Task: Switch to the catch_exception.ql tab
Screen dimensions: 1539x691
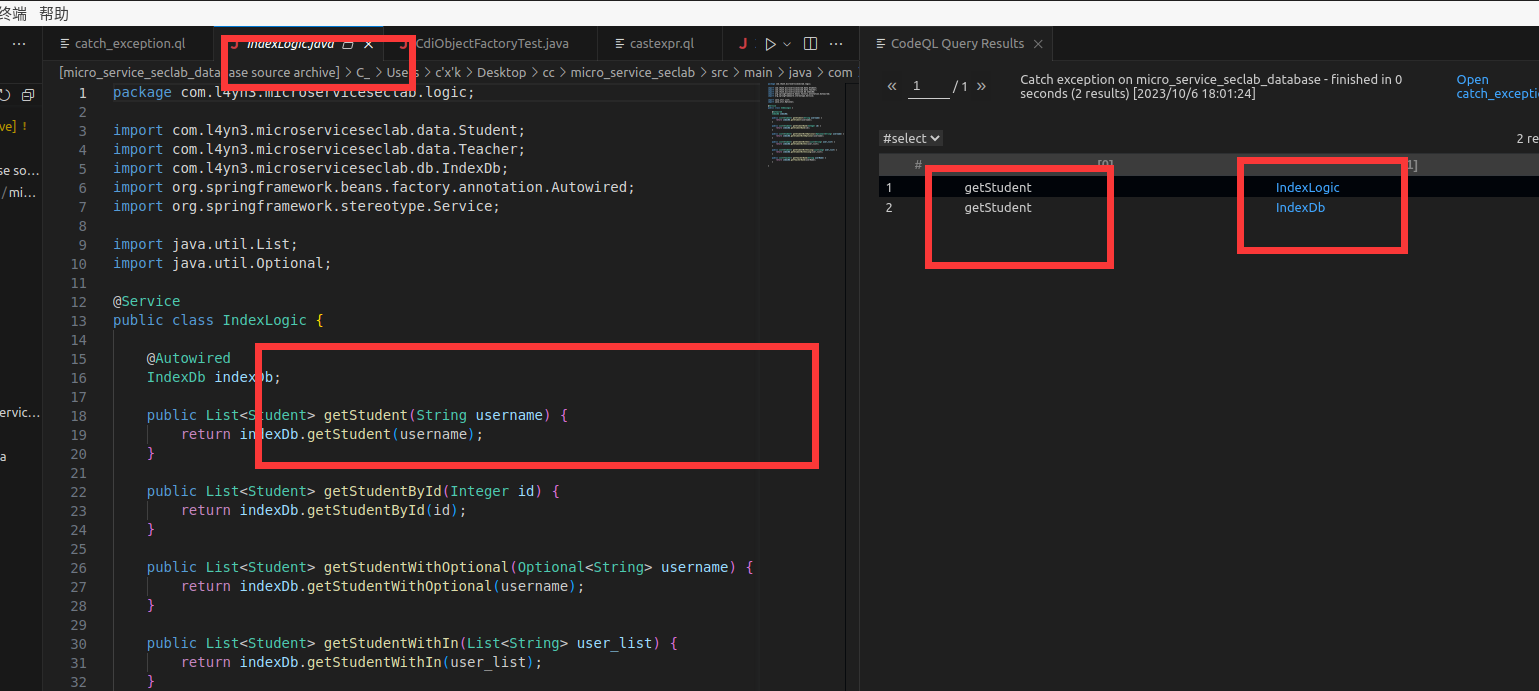Action: 129,44
